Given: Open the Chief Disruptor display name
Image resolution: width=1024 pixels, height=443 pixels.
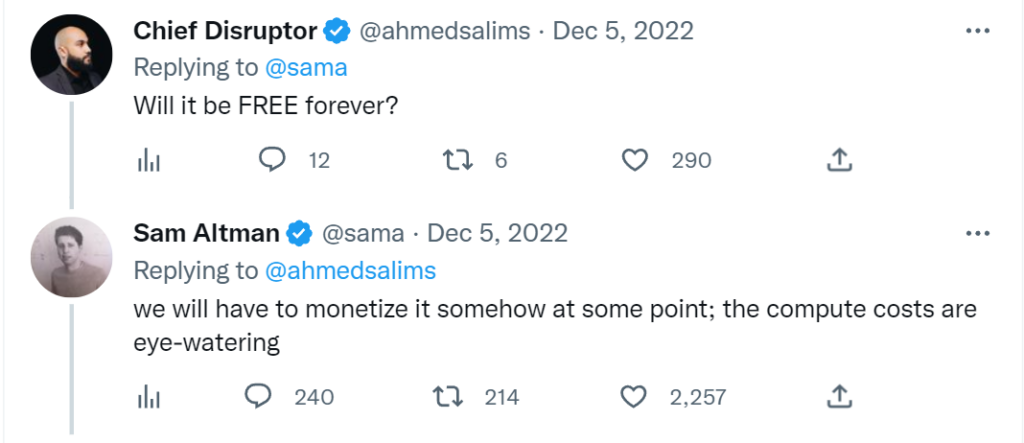Looking at the screenshot, I should [x=225, y=31].
